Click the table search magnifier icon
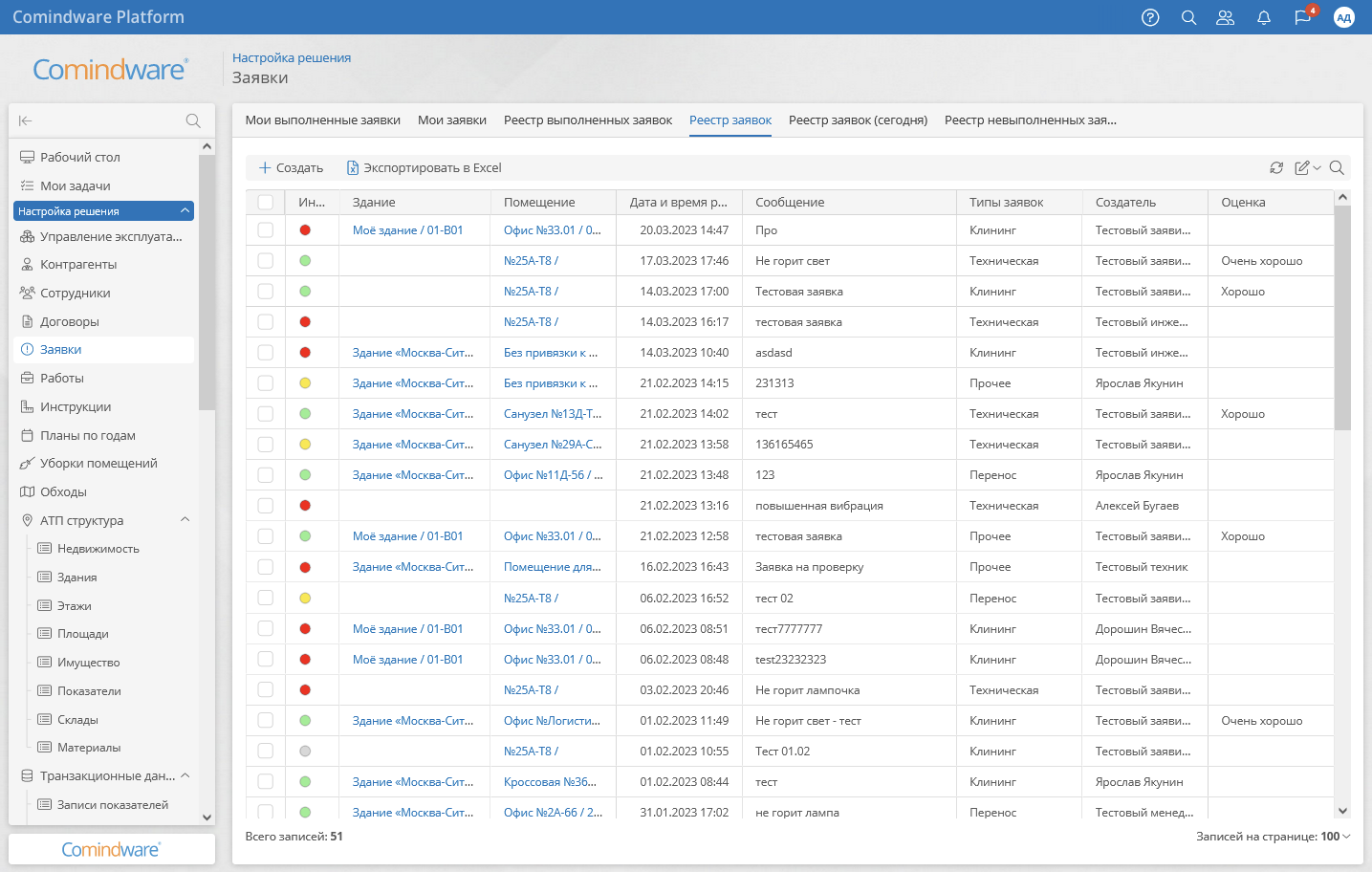The width and height of the screenshot is (1372, 872). click(x=1337, y=167)
